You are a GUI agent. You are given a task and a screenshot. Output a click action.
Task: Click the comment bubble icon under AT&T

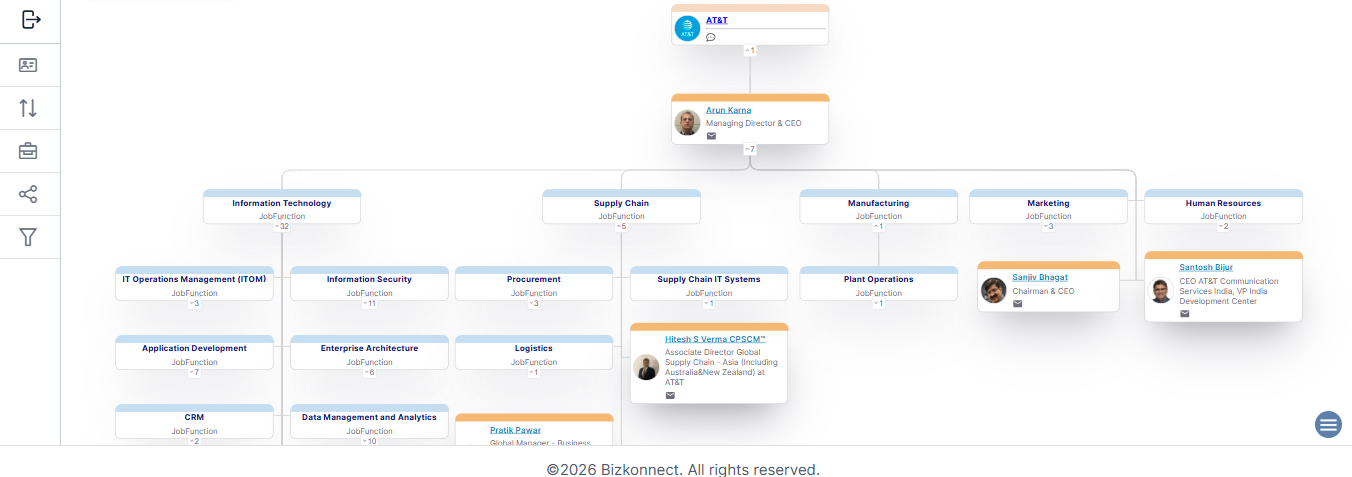[711, 37]
